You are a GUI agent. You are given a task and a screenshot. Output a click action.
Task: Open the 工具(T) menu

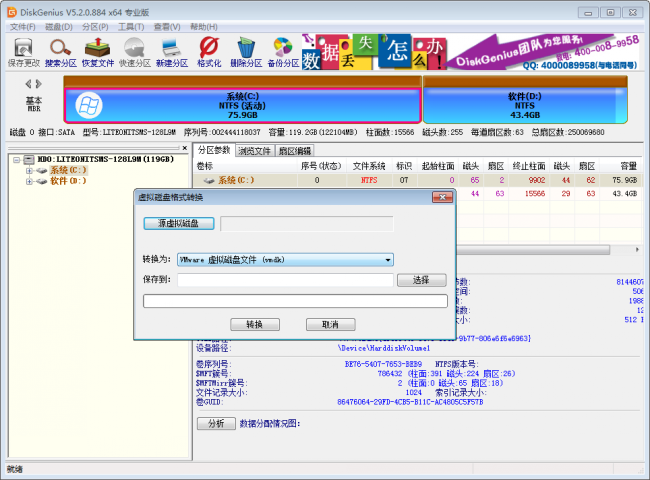pos(131,27)
